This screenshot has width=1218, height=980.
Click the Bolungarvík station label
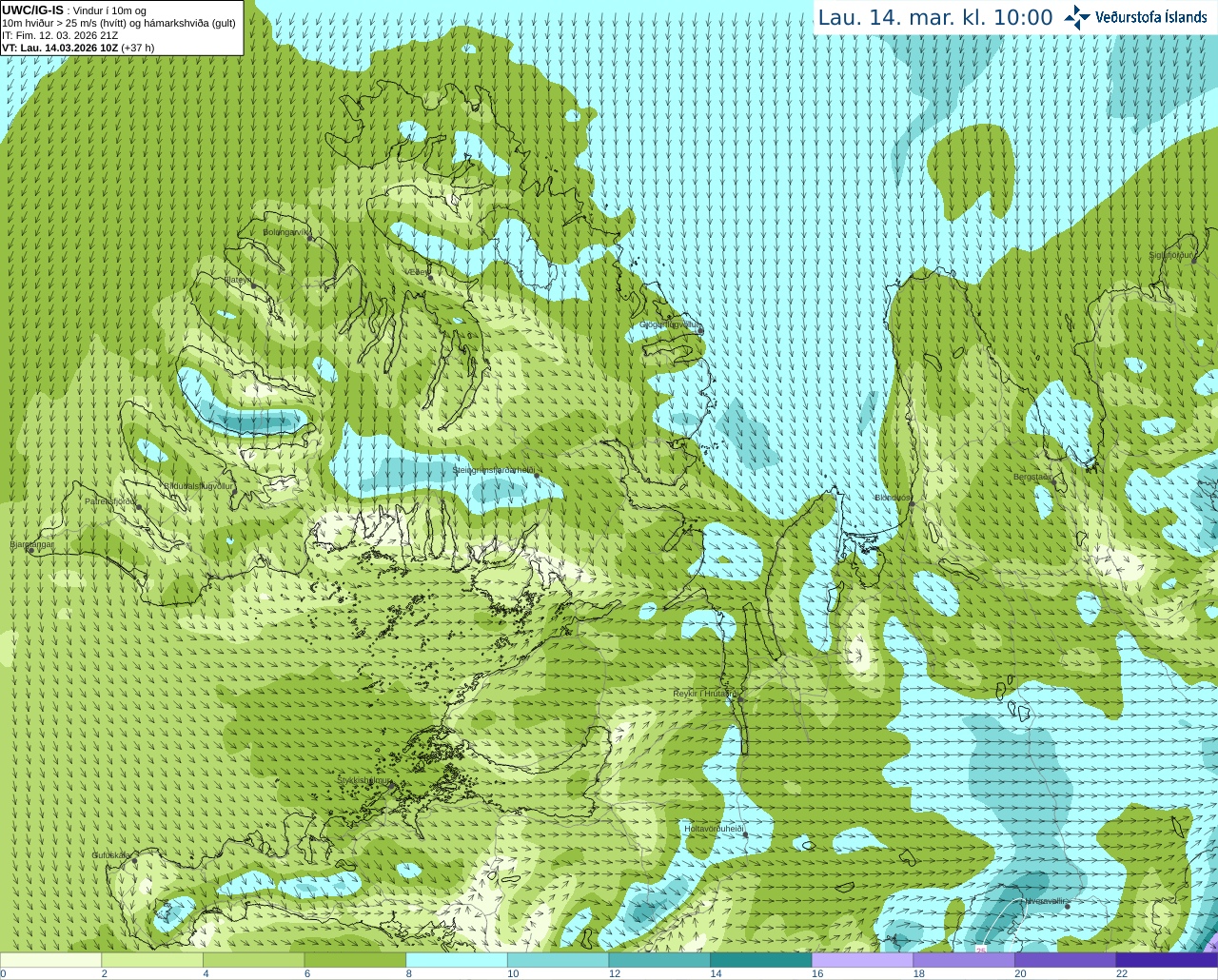(286, 232)
